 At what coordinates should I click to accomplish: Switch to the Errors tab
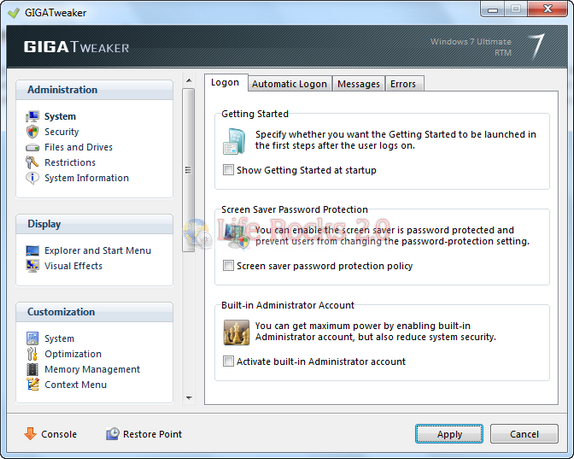click(x=404, y=84)
